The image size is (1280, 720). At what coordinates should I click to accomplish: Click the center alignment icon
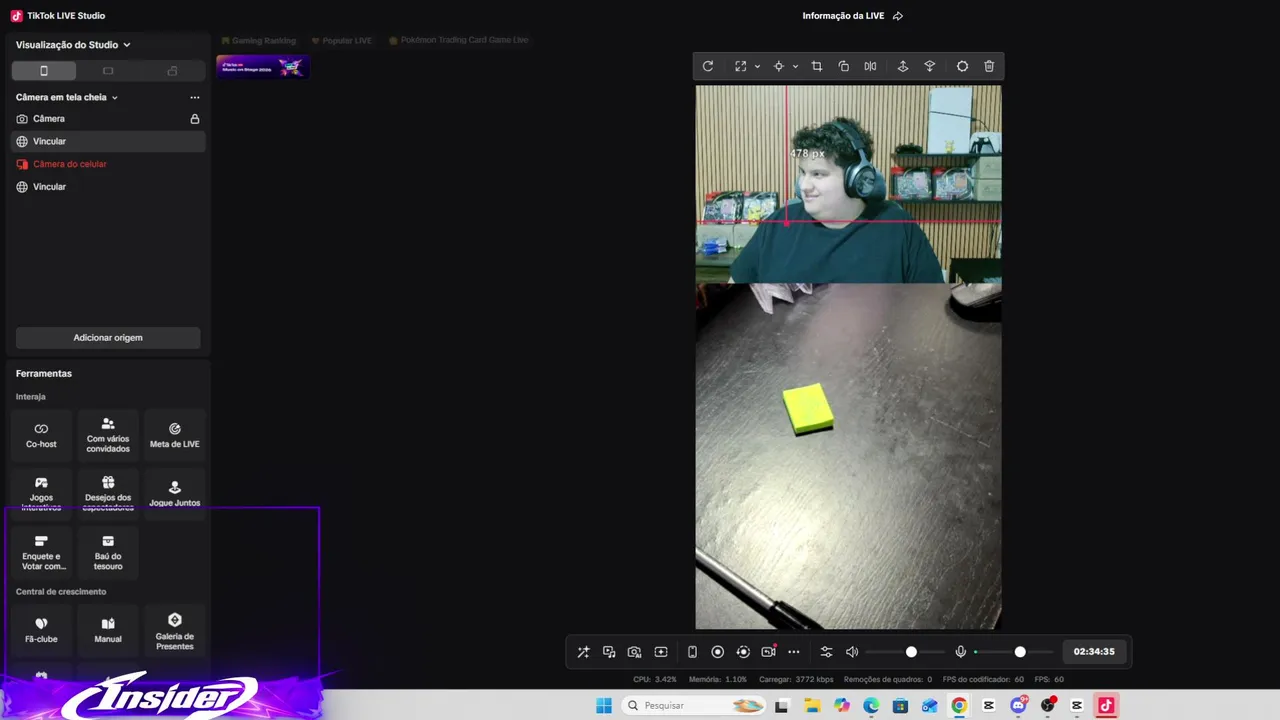pyautogui.click(x=778, y=66)
